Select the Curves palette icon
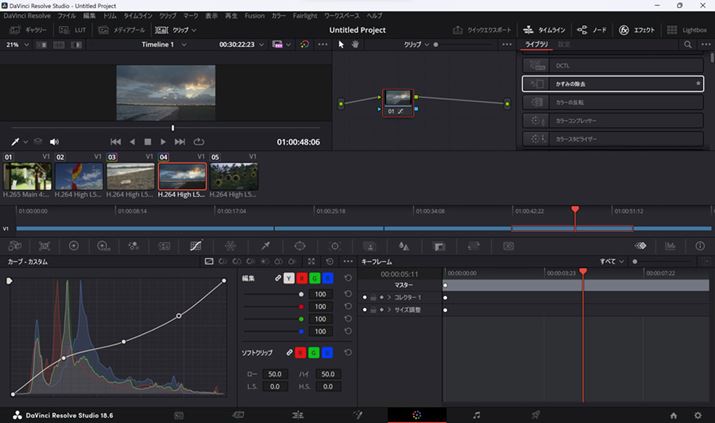 click(x=195, y=245)
